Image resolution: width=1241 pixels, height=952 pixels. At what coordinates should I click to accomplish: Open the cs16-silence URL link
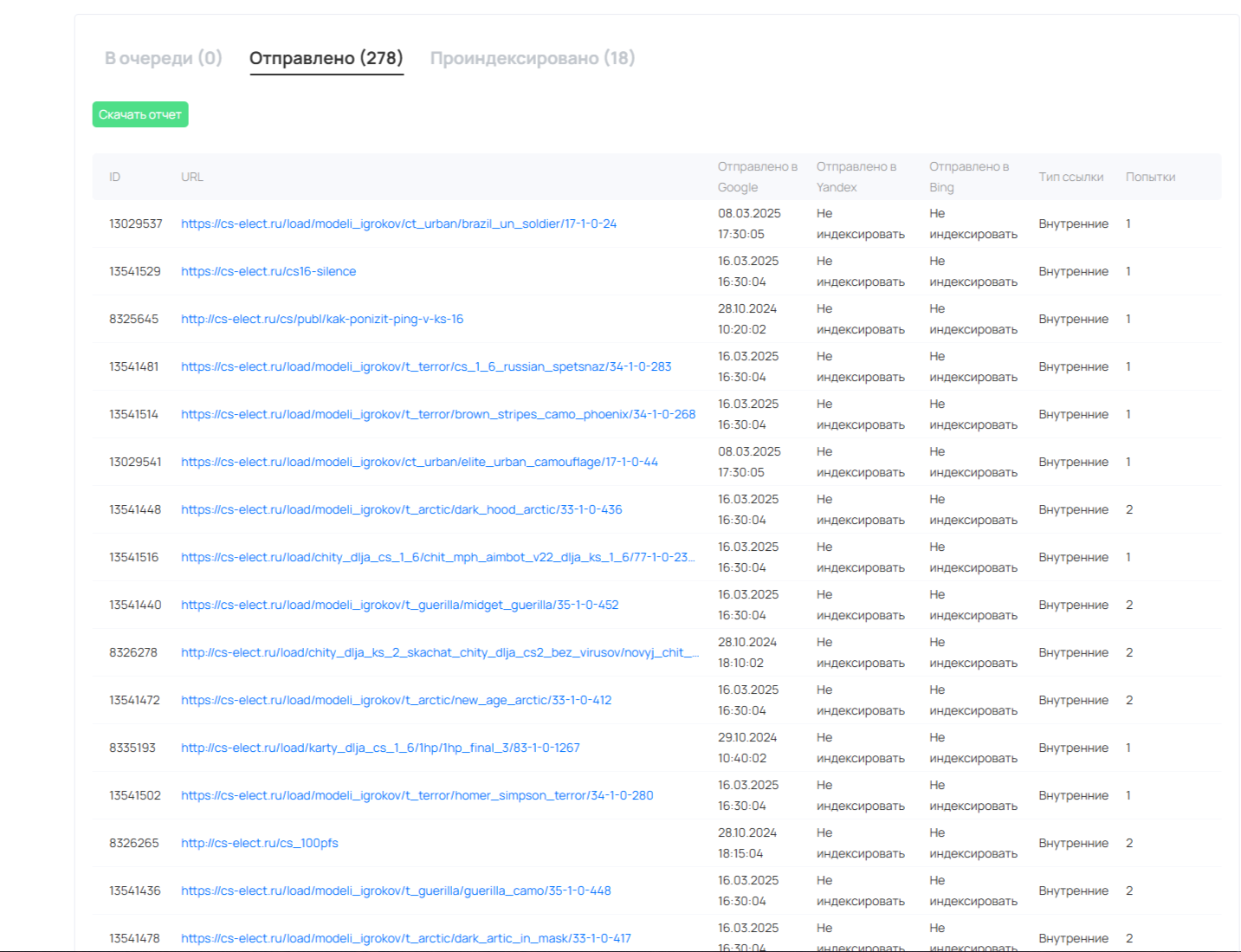268,271
